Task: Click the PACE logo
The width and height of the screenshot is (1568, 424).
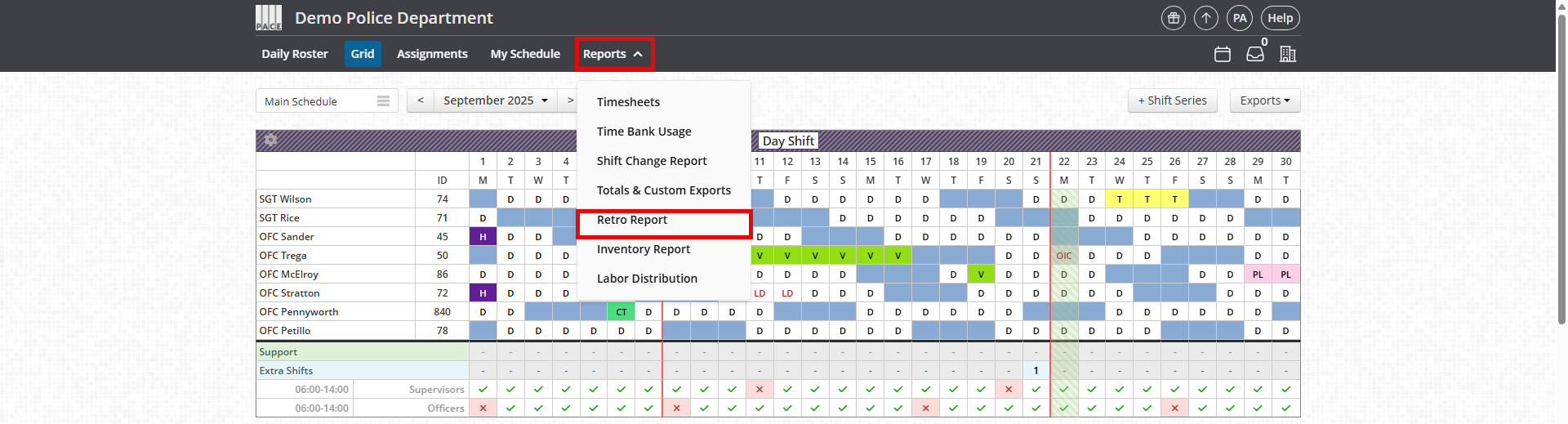Action: (x=269, y=18)
